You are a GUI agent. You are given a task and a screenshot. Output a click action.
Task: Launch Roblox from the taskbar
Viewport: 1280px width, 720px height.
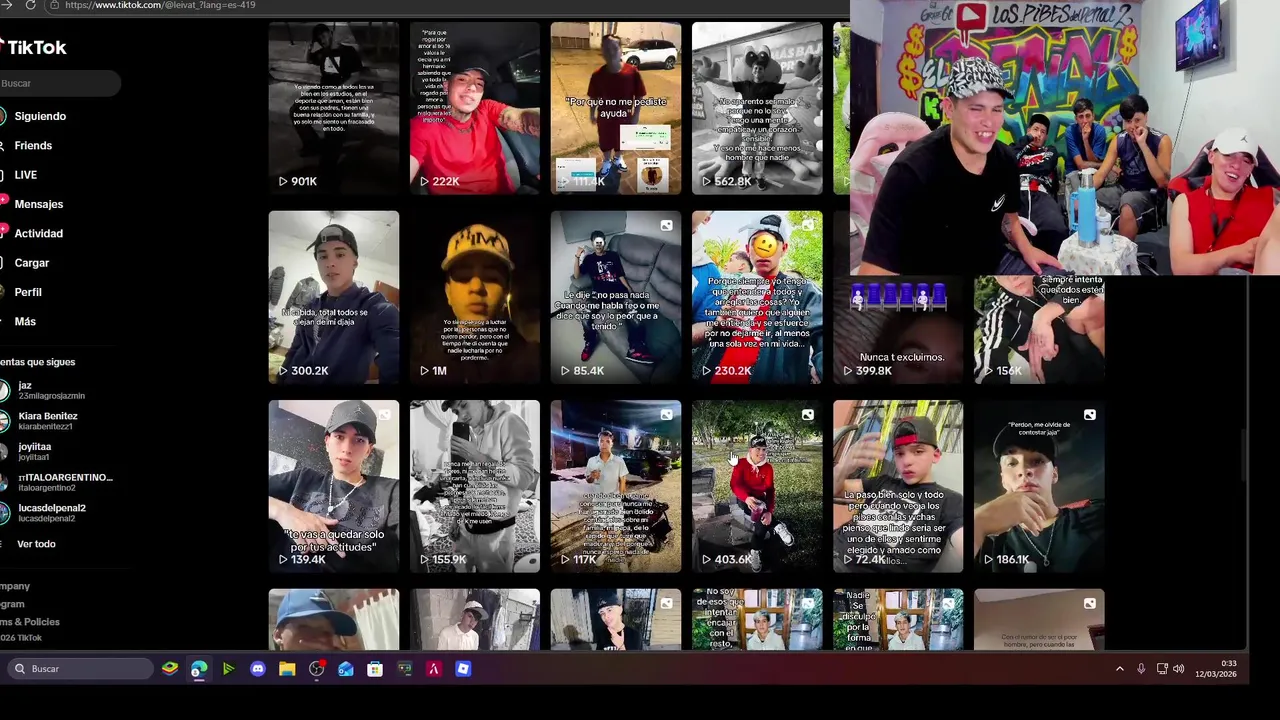pyautogui.click(x=463, y=669)
